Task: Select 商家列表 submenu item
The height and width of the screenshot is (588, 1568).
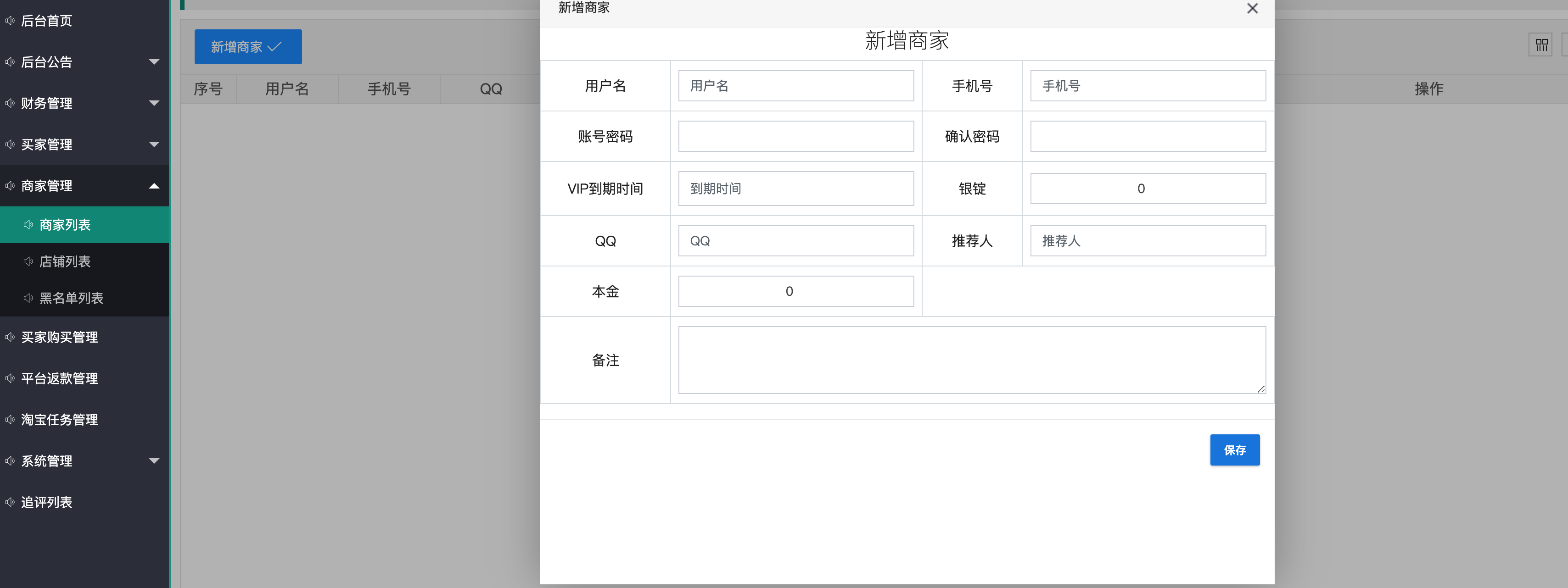Action: click(84, 225)
